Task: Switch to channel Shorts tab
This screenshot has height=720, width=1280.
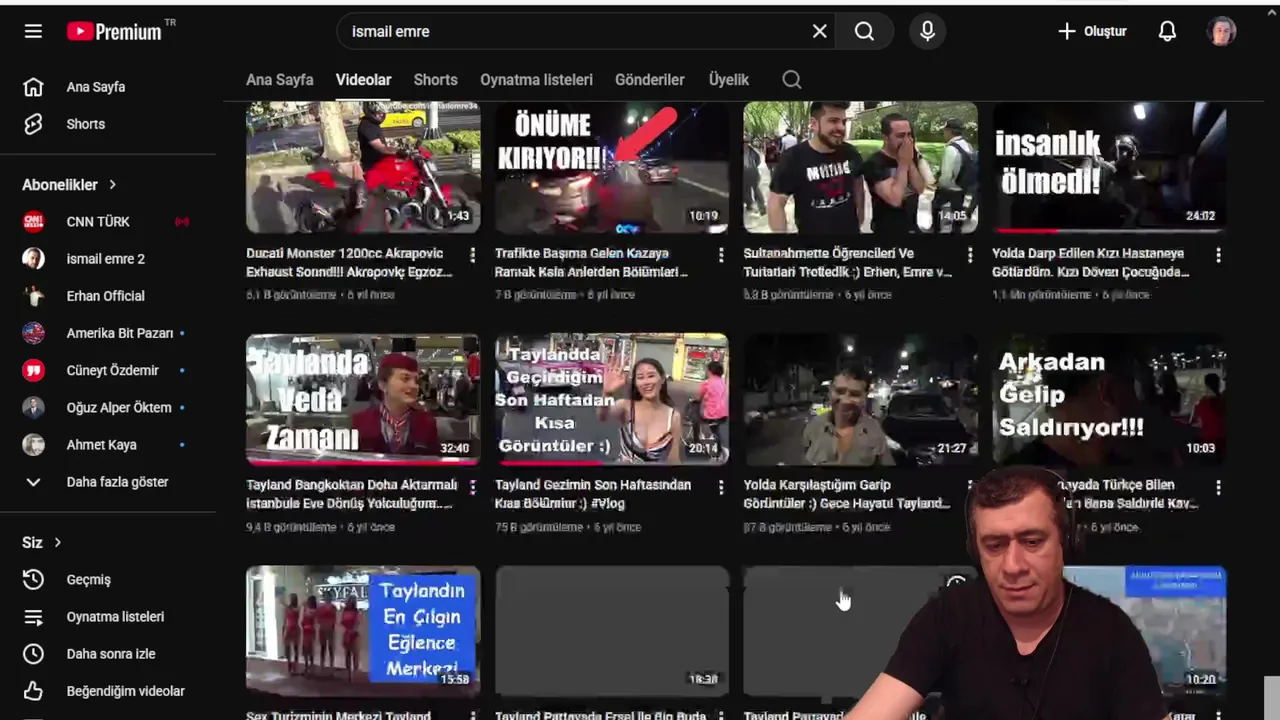Action: point(435,80)
